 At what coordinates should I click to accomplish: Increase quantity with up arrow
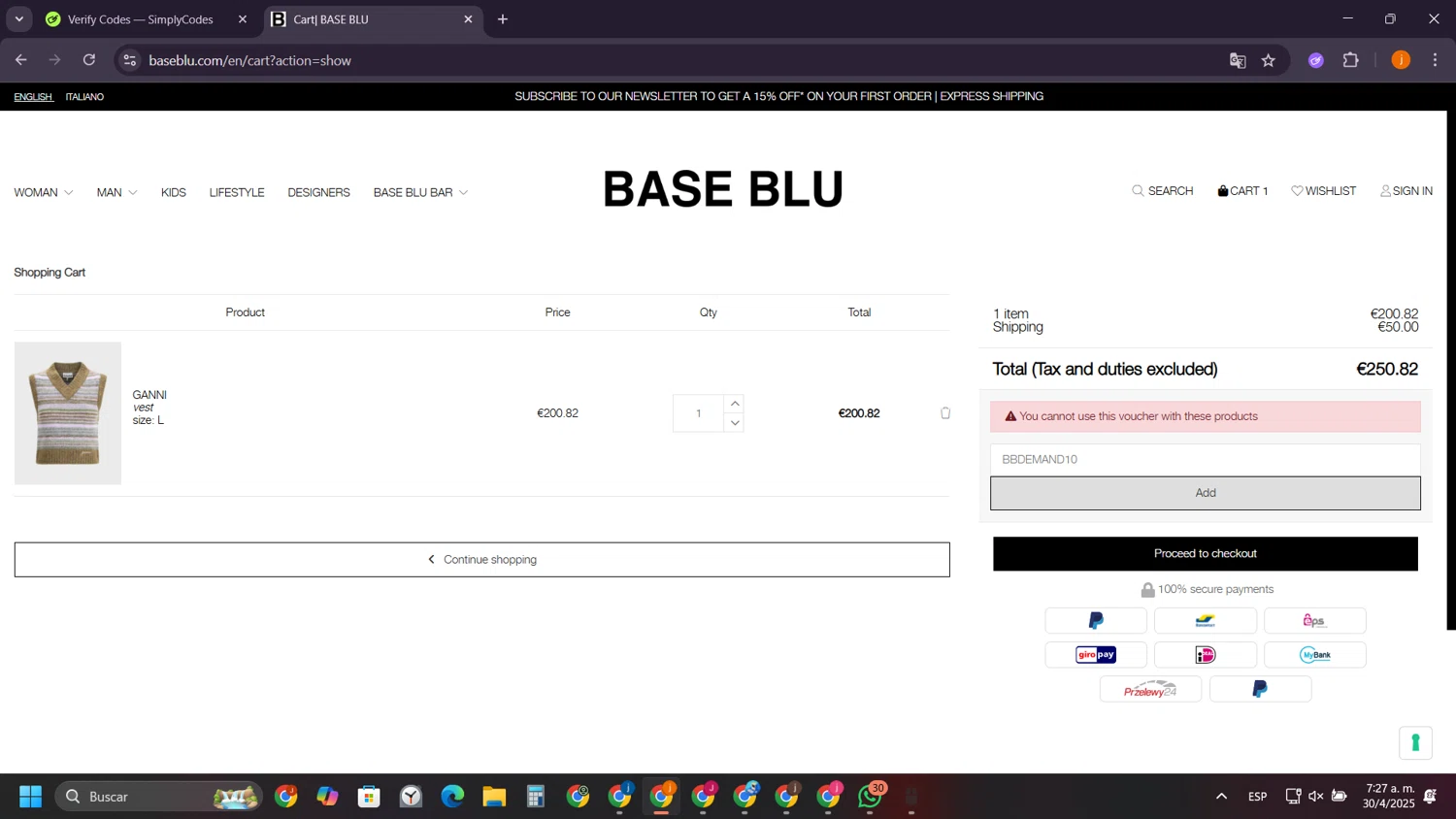pos(735,404)
